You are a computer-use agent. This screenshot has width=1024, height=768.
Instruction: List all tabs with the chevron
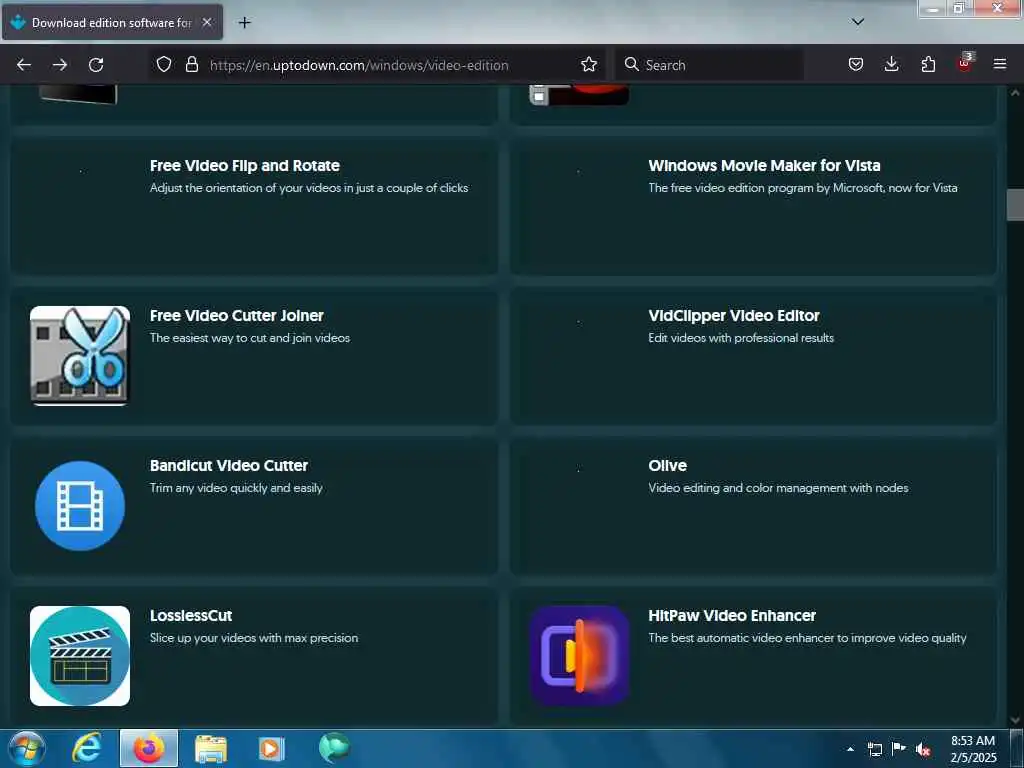point(858,22)
